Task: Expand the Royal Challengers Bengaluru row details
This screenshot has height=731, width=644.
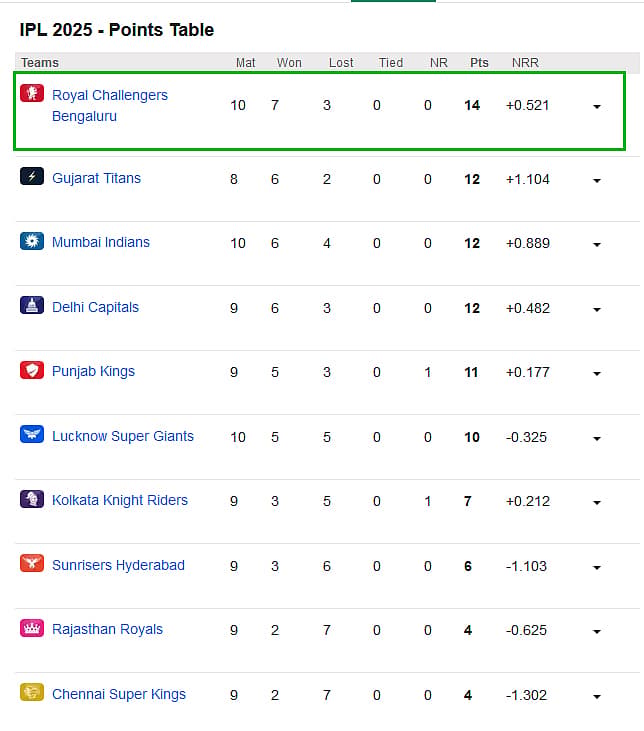Action: click(596, 107)
